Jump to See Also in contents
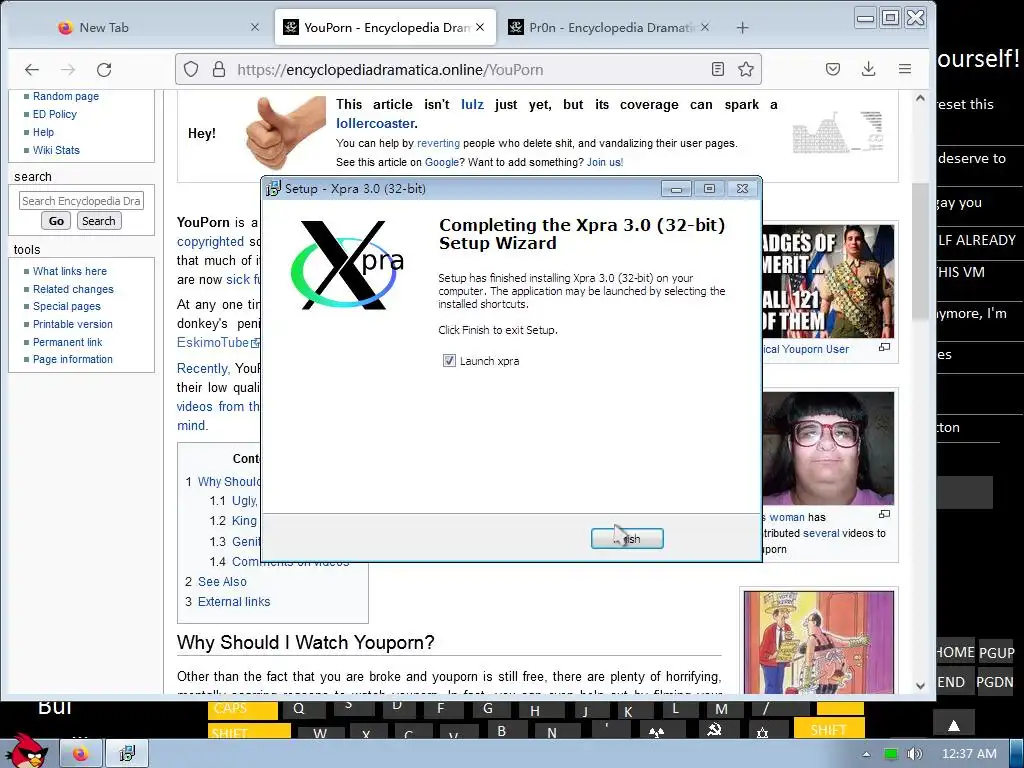 point(222,581)
